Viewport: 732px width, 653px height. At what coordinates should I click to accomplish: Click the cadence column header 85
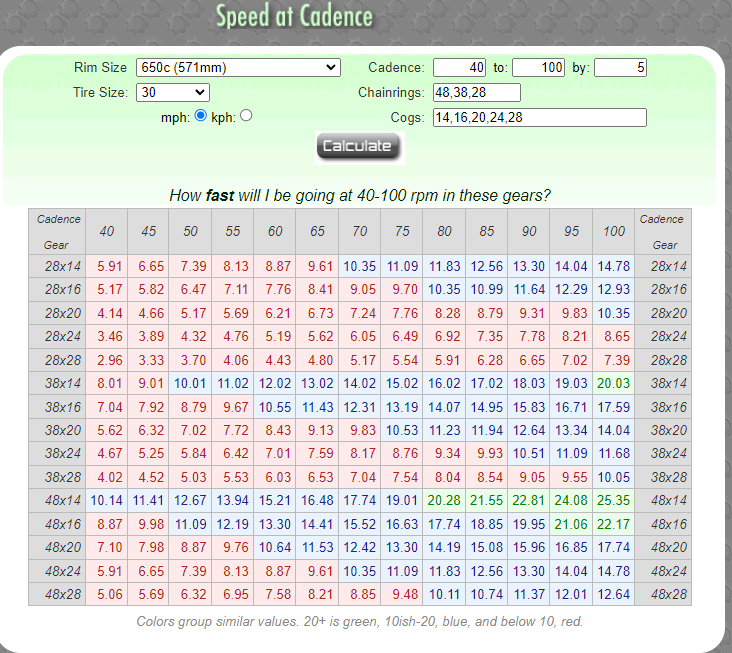pos(486,232)
